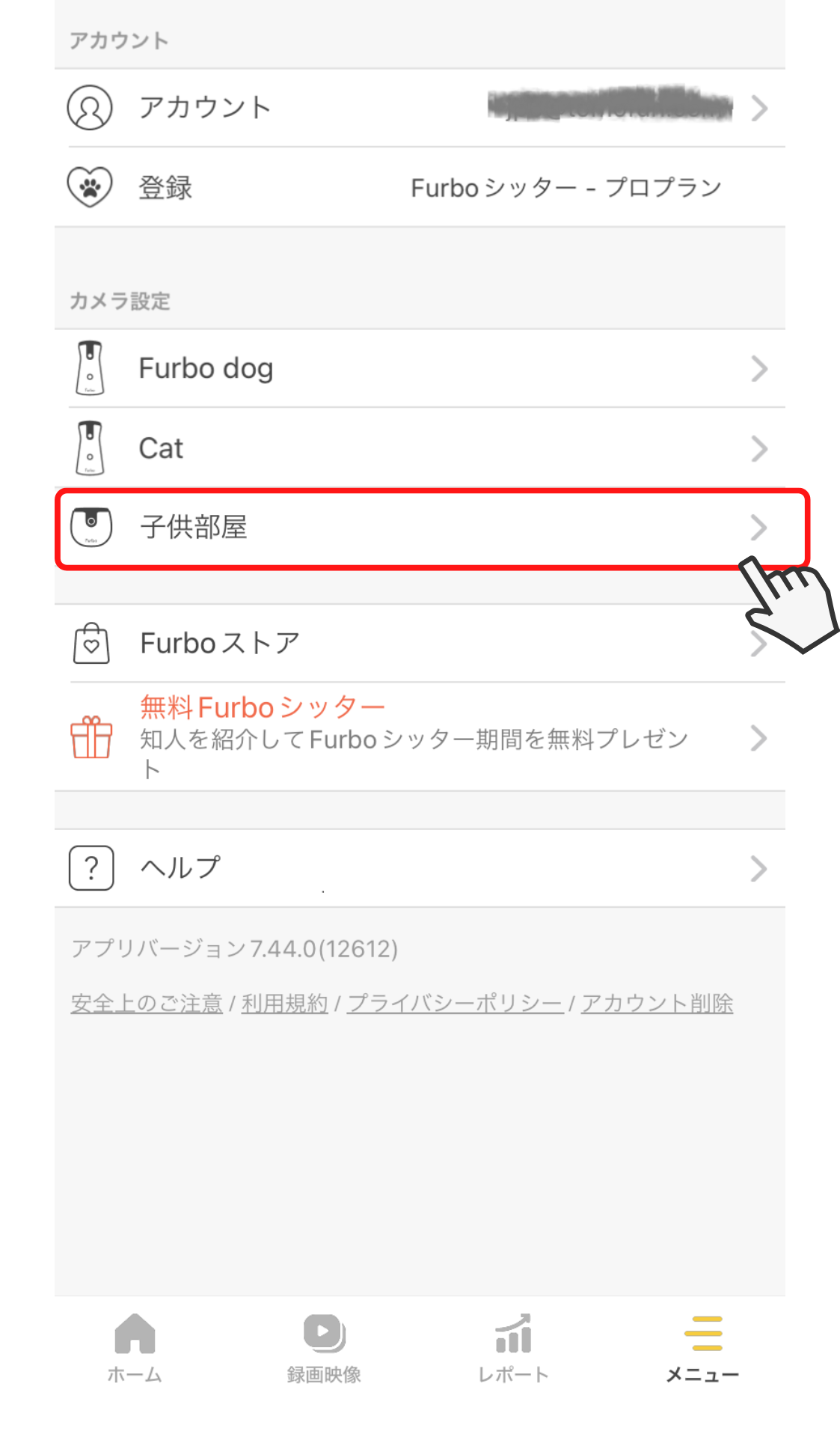
Task: Select the Furbo dog camera icon
Action: pyautogui.click(x=90, y=368)
